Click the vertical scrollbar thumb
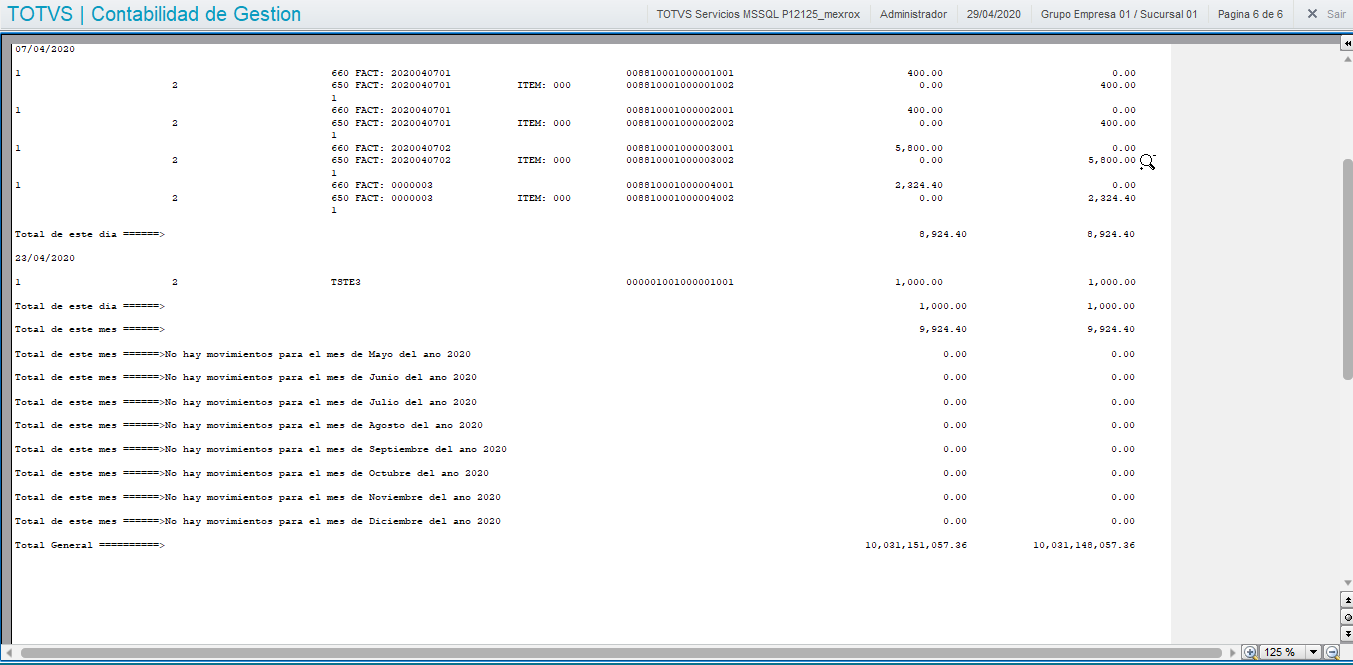The width and height of the screenshot is (1353, 665). point(1347,268)
